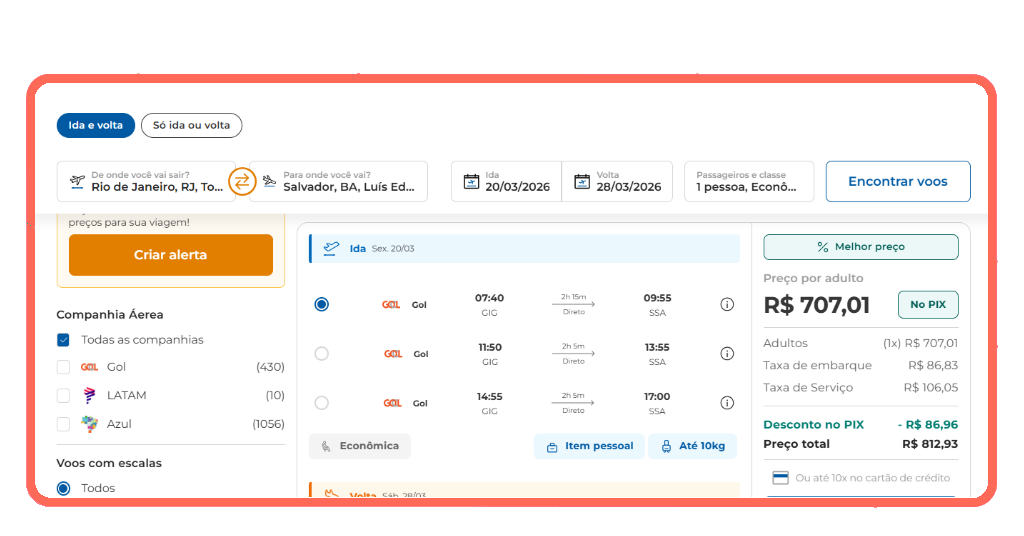Click the bag icon on Item pessoal
This screenshot has width=1024, height=536.
[x=552, y=447]
